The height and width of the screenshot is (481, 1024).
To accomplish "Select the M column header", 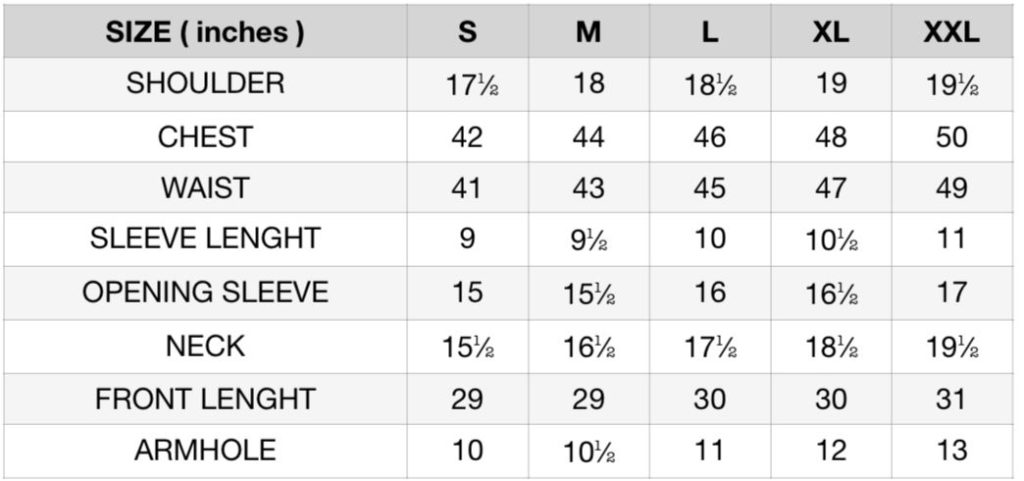I will pyautogui.click(x=588, y=32).
